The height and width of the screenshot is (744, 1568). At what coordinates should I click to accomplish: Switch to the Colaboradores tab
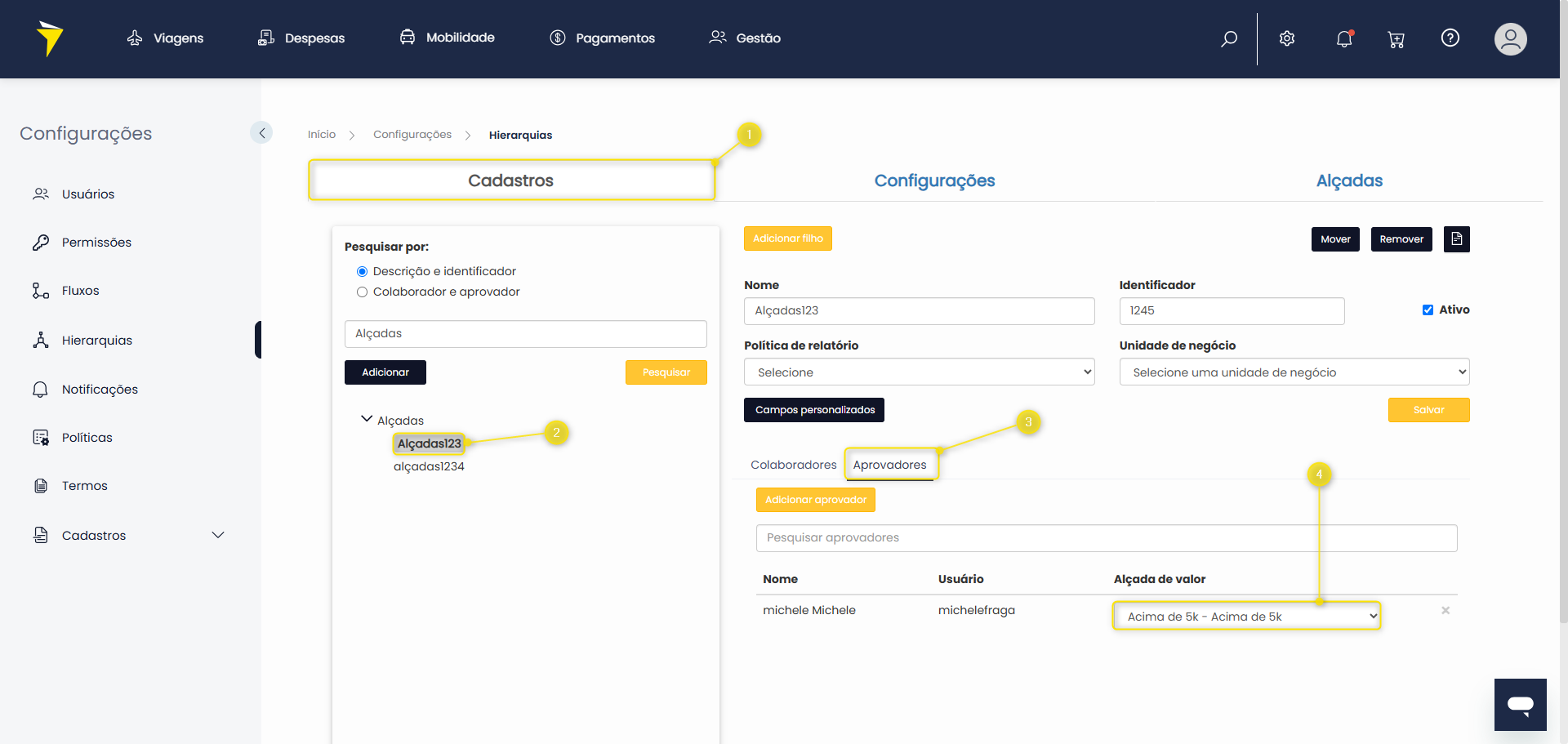(x=793, y=465)
